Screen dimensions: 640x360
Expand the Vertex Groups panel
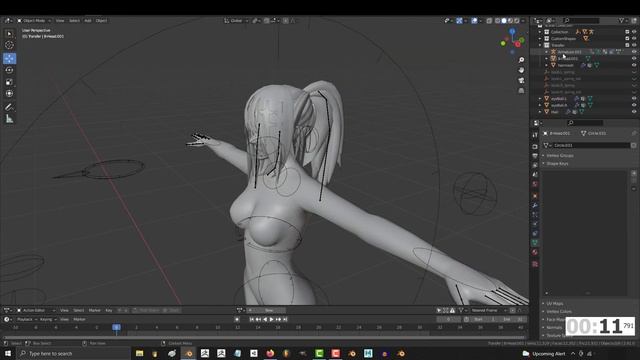[x=560, y=156]
